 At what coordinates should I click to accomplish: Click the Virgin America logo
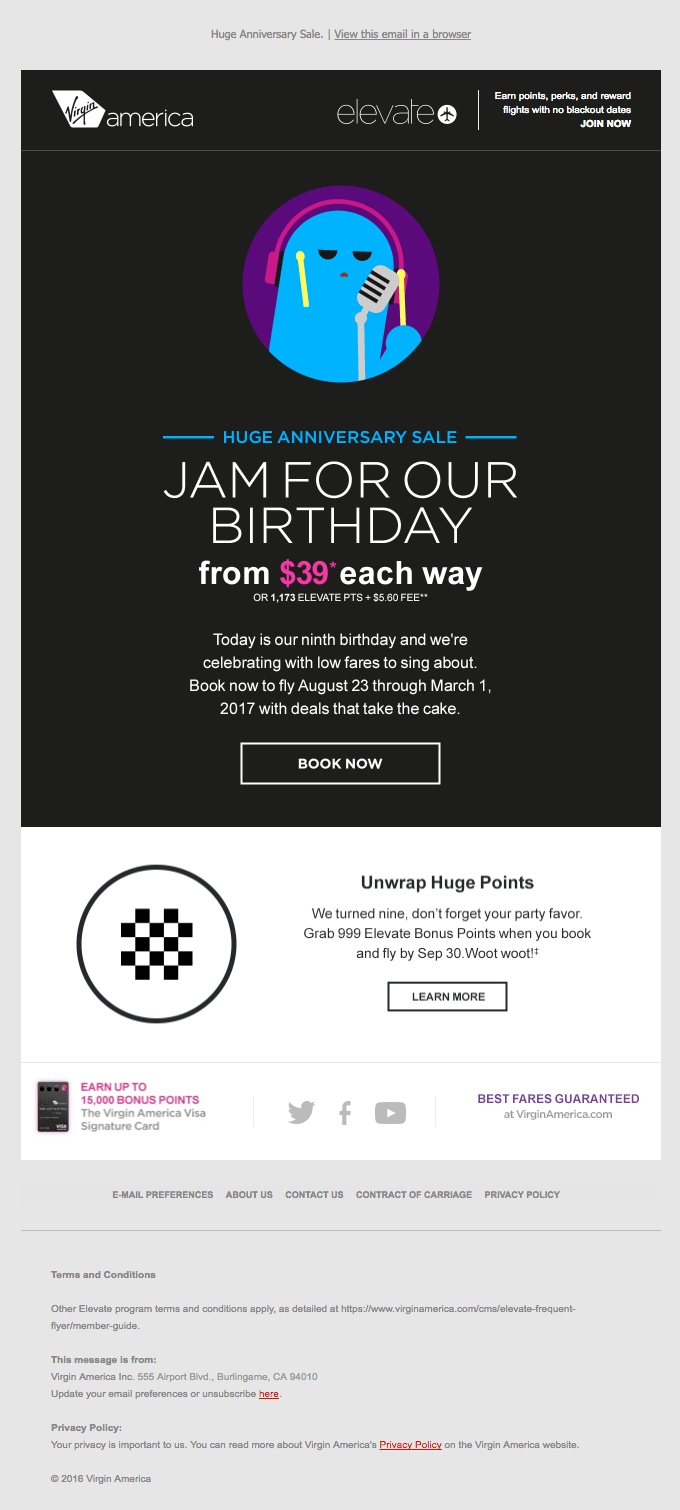tap(122, 111)
